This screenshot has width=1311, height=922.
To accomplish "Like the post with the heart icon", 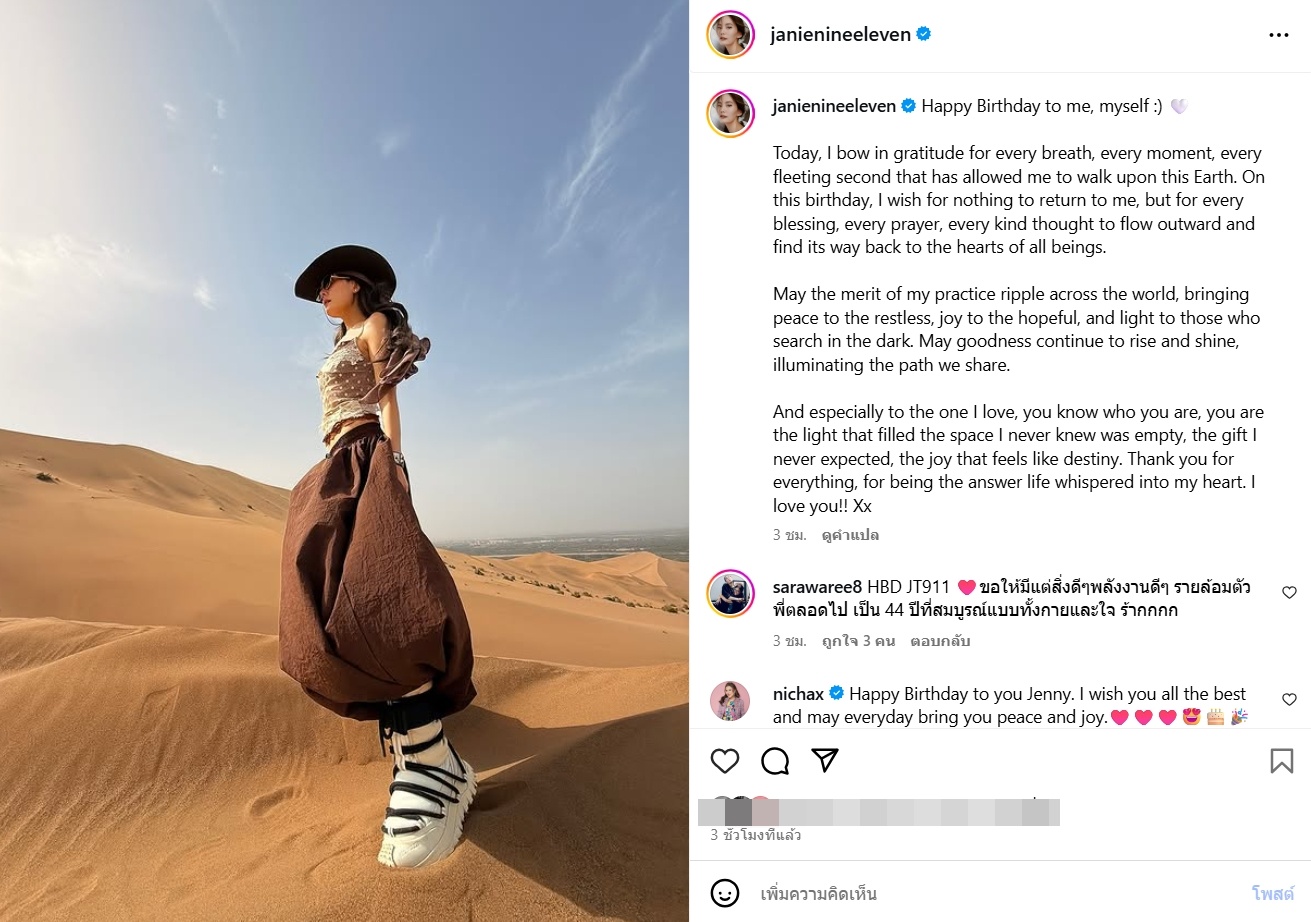I will click(725, 761).
